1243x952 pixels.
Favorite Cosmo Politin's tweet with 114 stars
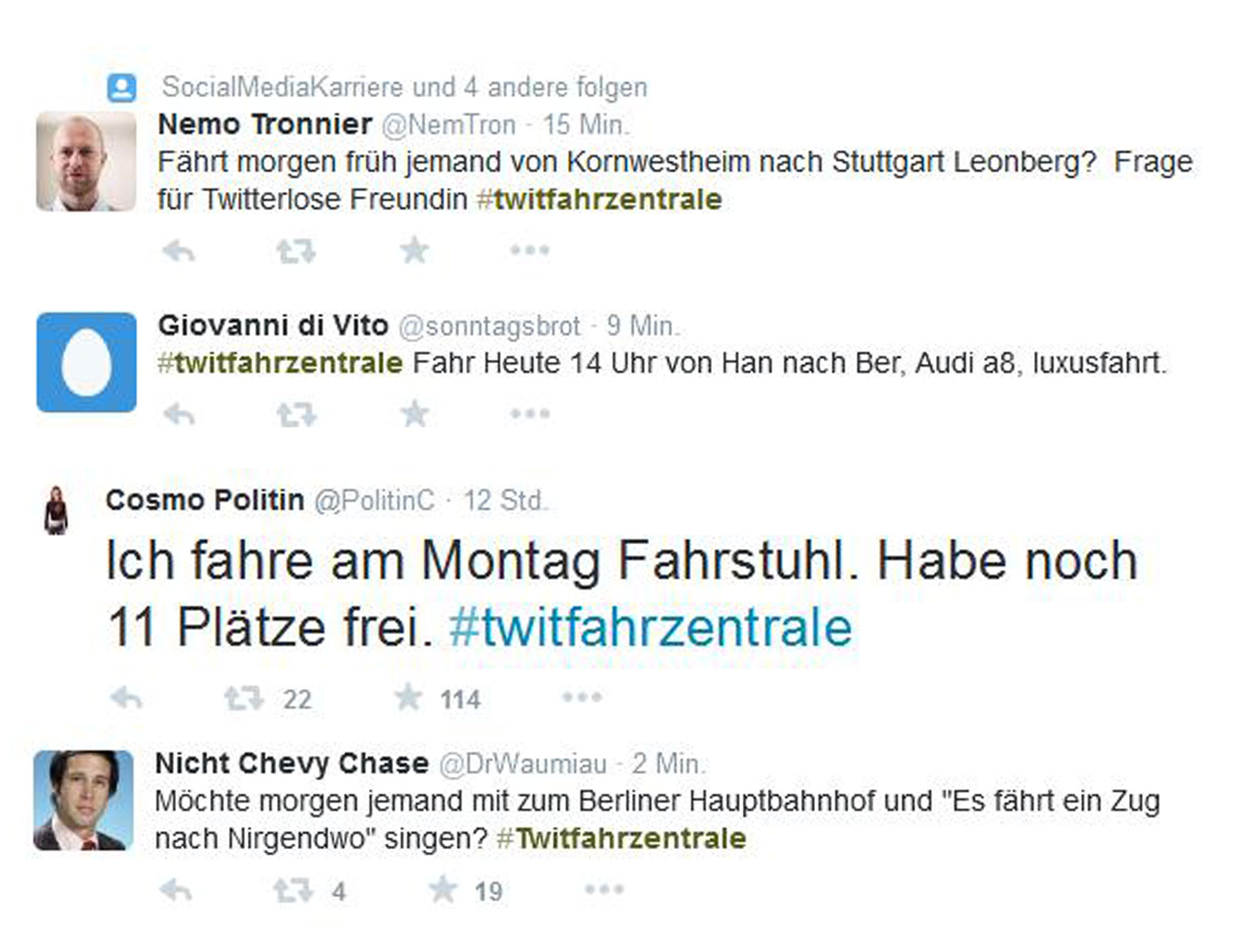pyautogui.click(x=408, y=697)
